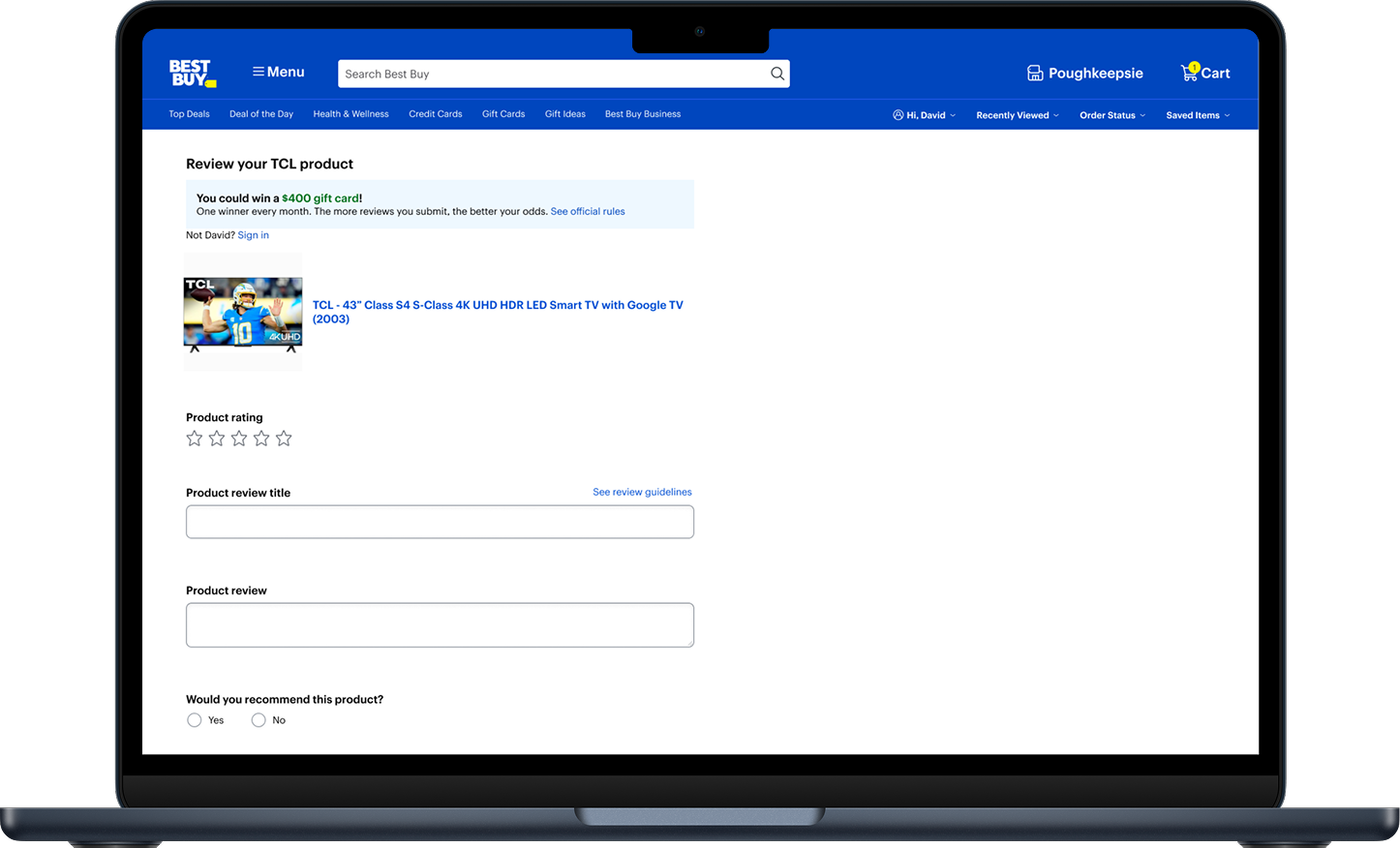The width and height of the screenshot is (1400, 848).
Task: Open the Poughkeepsie store selector
Action: click(x=1085, y=74)
